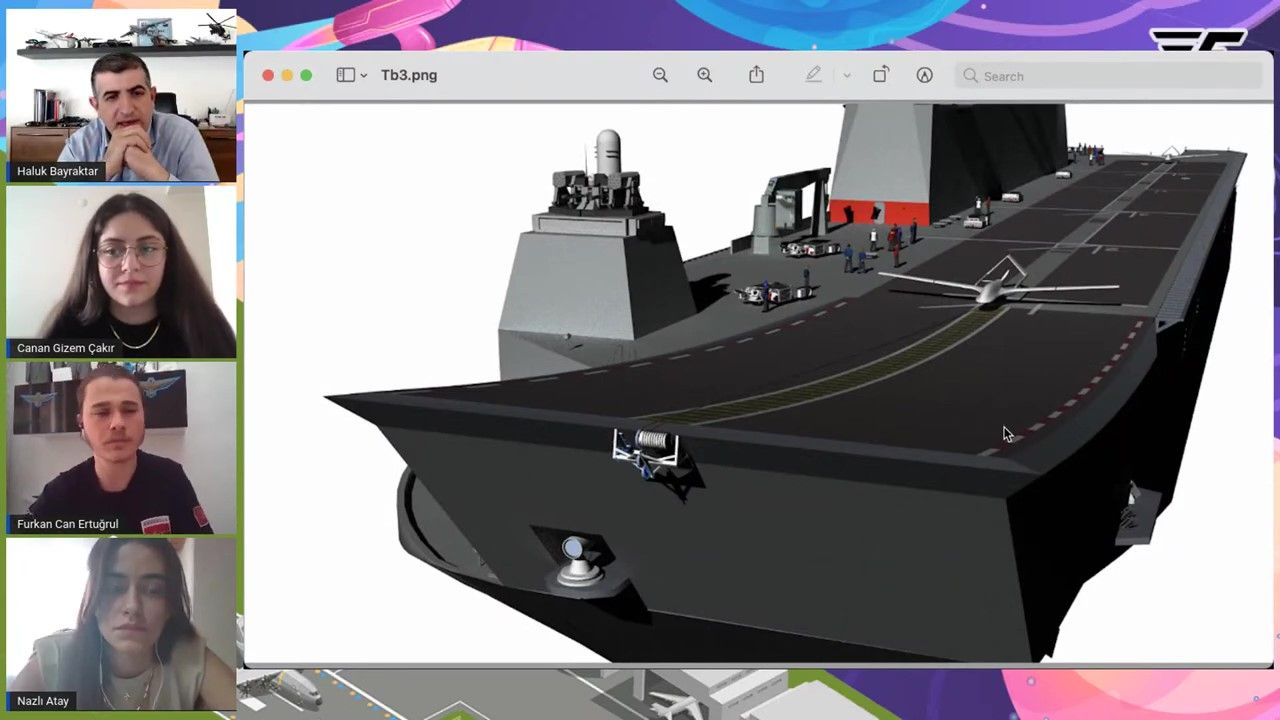Rotate the image with Rotate icon
The width and height of the screenshot is (1280, 720).
click(x=880, y=75)
